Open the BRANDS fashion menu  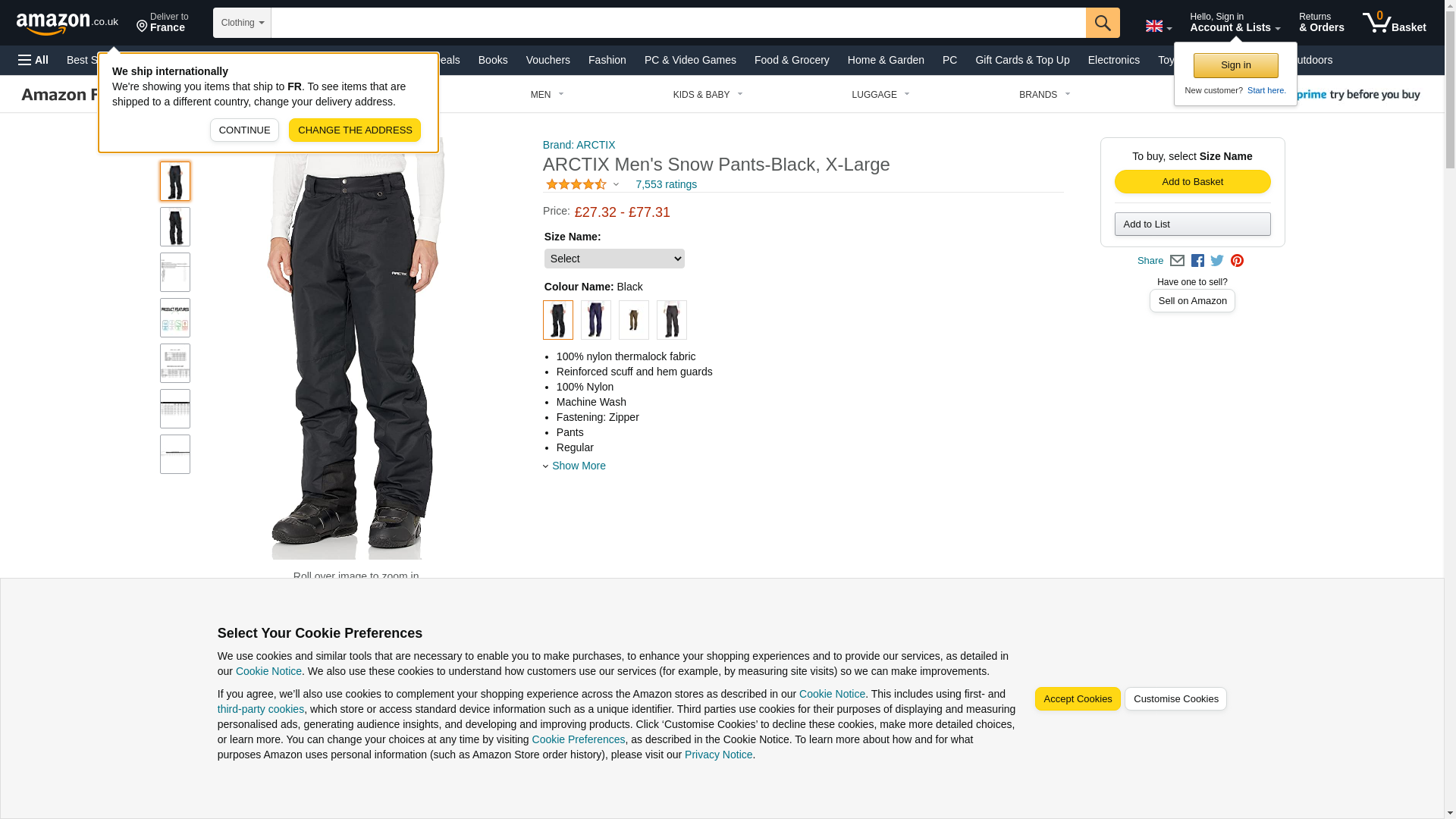coord(1044,95)
